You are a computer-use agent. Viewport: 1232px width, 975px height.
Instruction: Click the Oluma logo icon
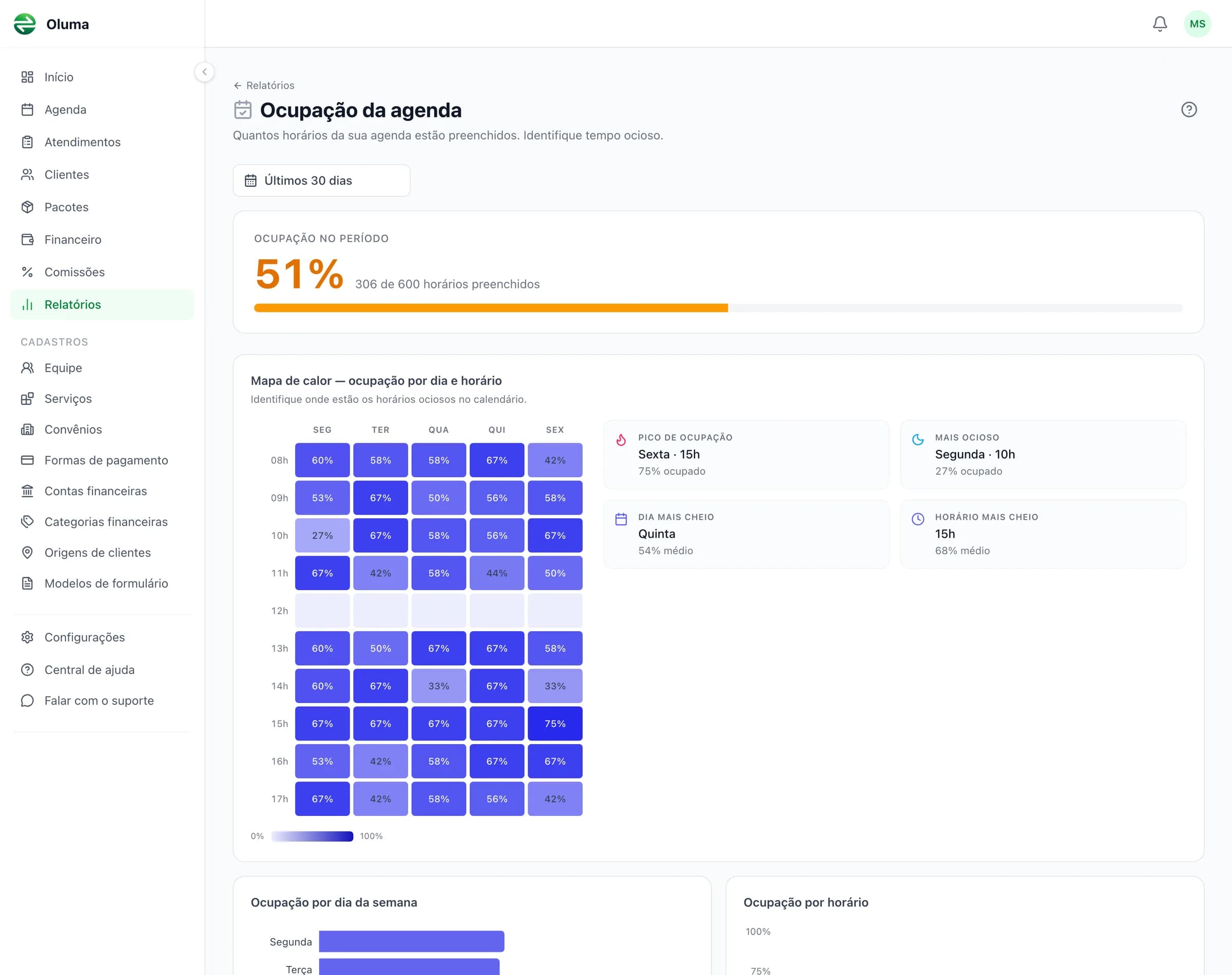[x=25, y=24]
